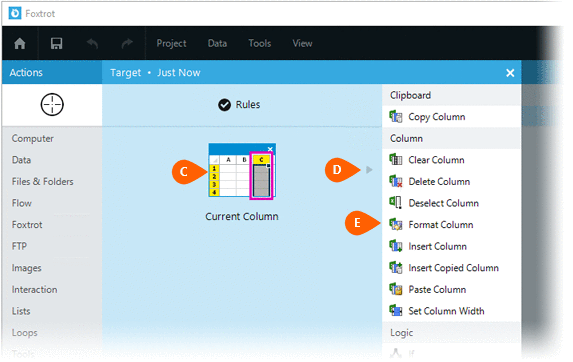Click the Redo arrow icon
Screen dimensions: 573x362
click(127, 43)
